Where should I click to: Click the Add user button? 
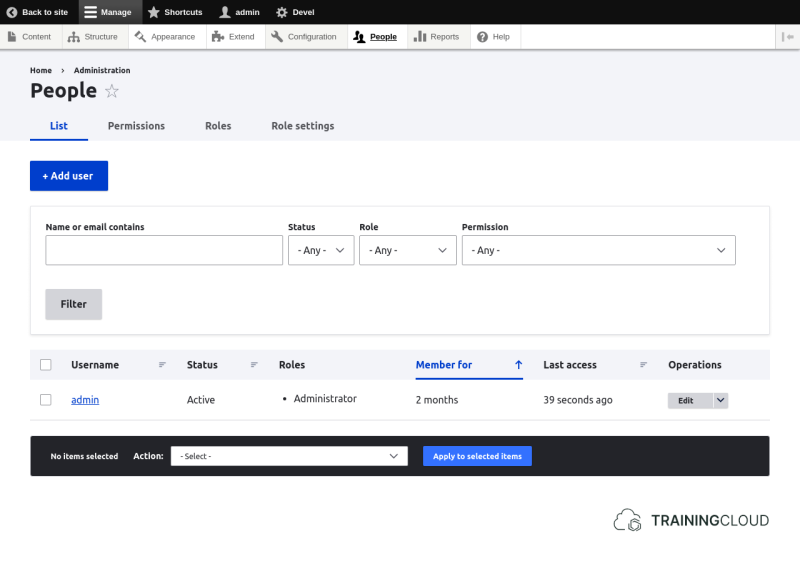coord(69,176)
